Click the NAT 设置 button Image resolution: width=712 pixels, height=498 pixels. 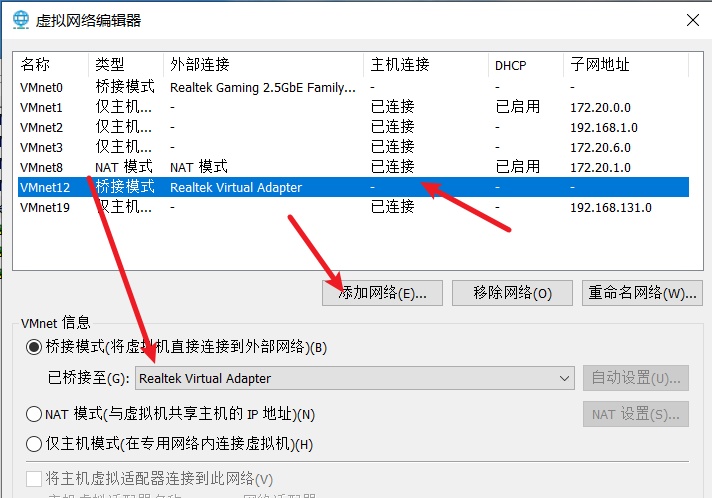[x=635, y=414]
